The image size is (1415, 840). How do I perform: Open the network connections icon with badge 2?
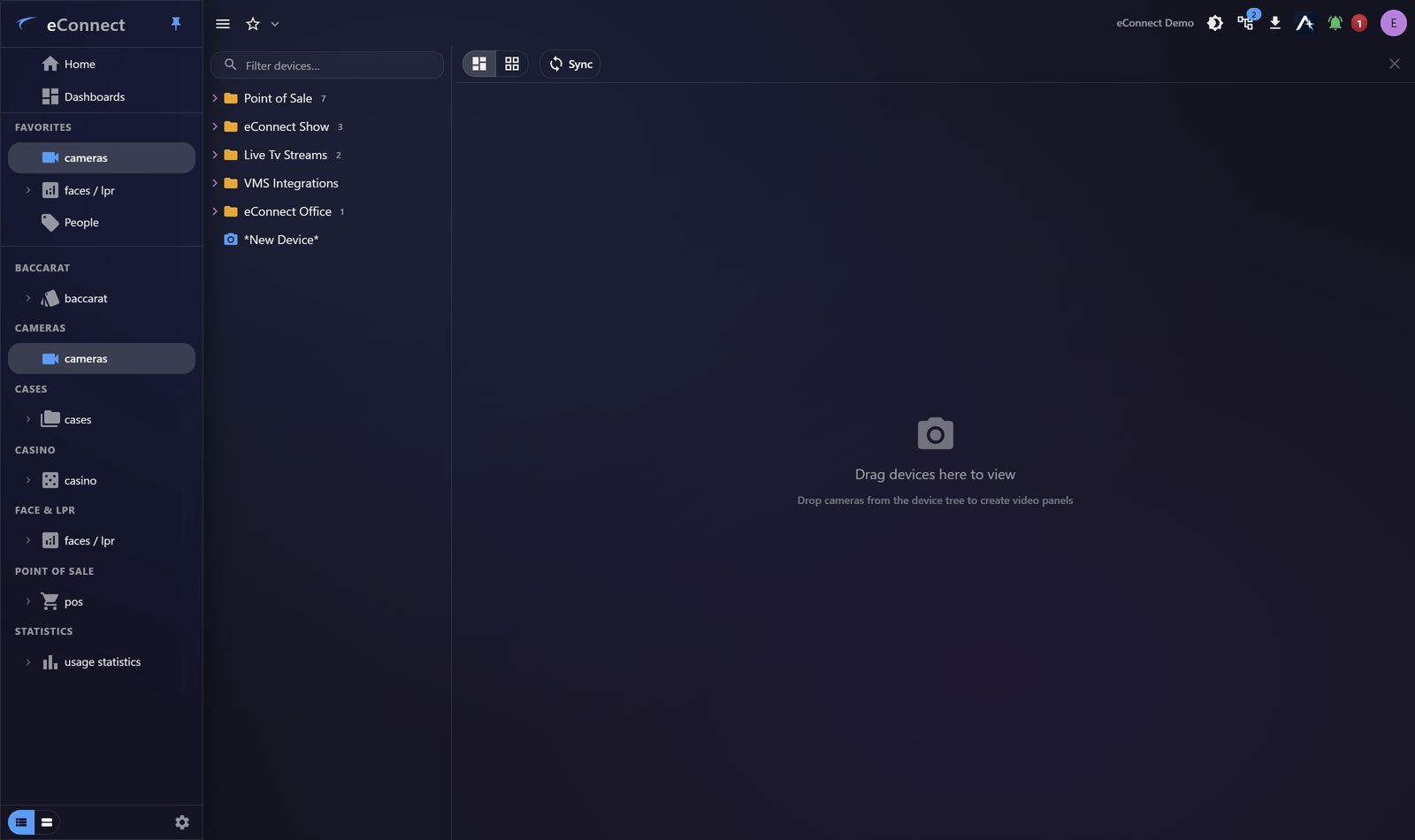1246,23
